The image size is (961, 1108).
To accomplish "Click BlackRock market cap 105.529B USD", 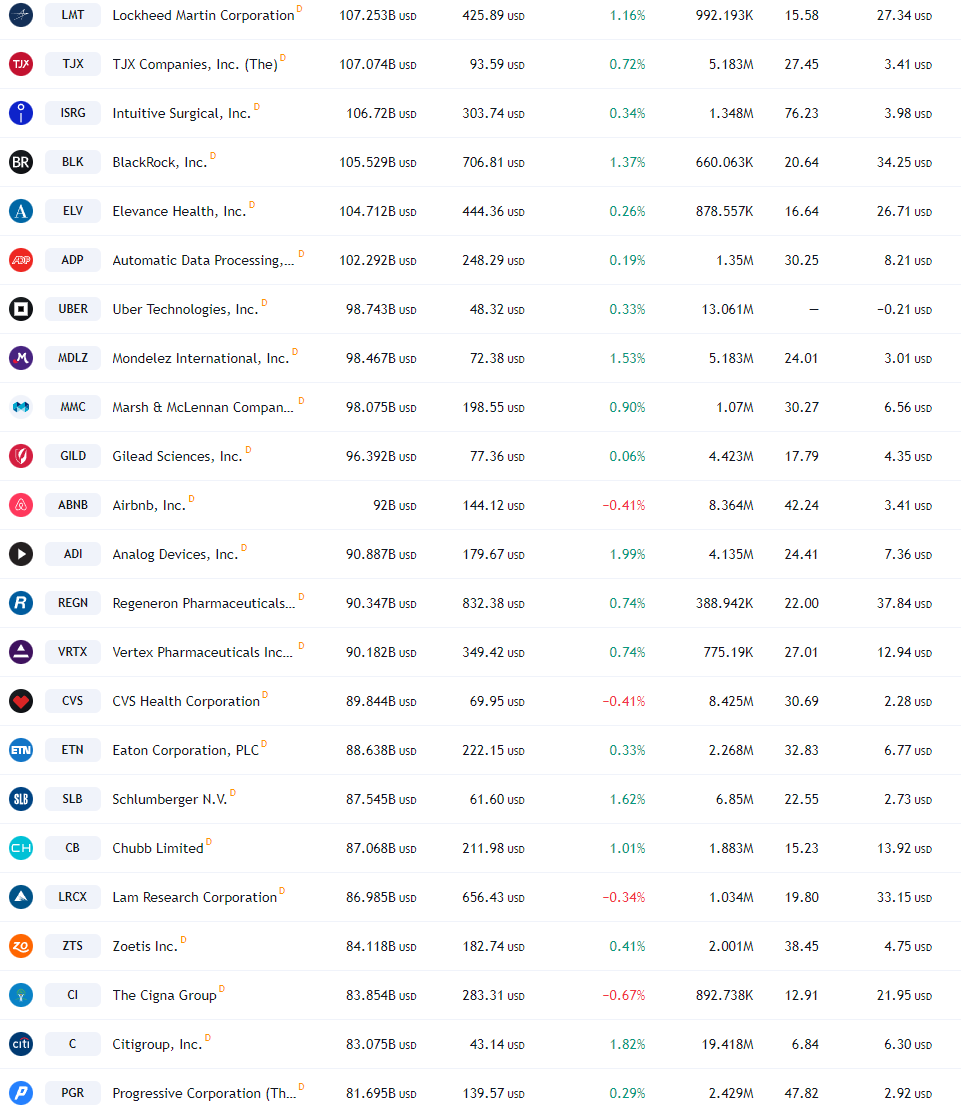I will 378,163.
